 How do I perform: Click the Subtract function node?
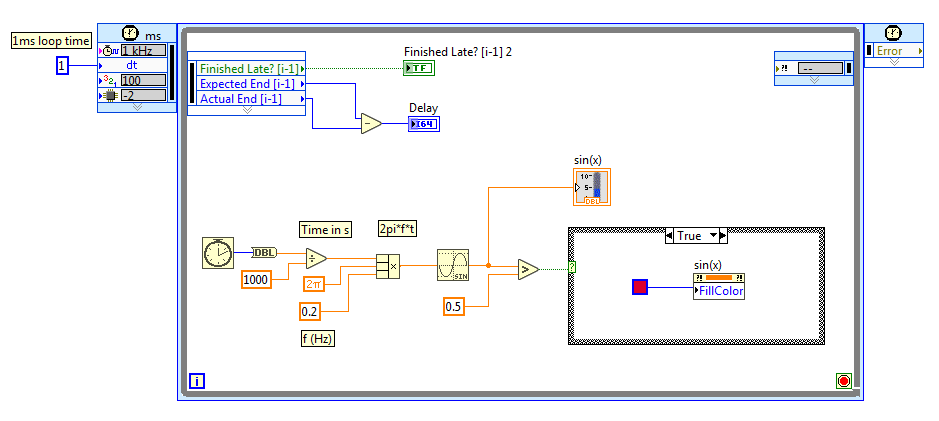pos(371,124)
